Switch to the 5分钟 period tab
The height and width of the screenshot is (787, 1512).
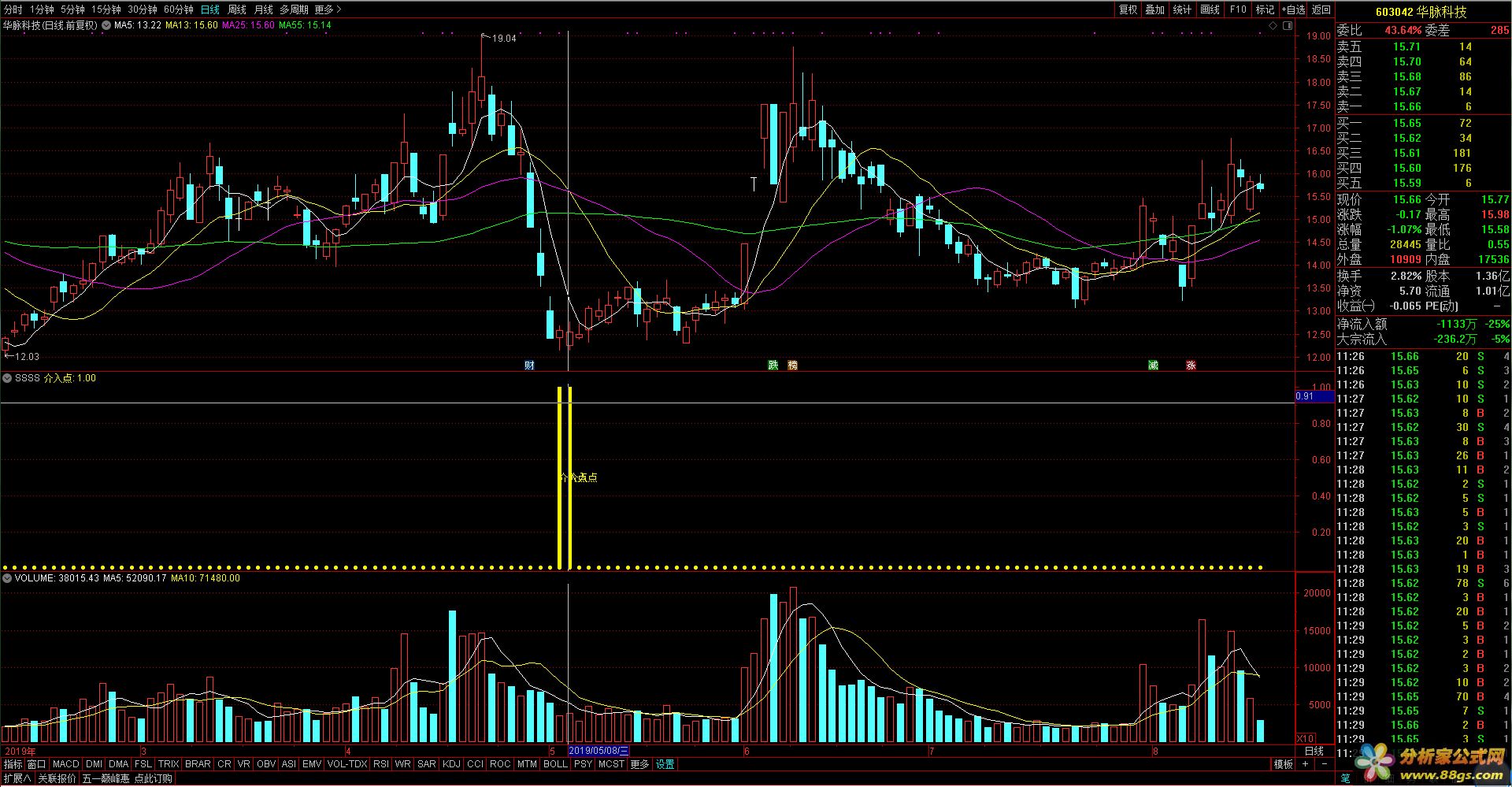tap(72, 9)
